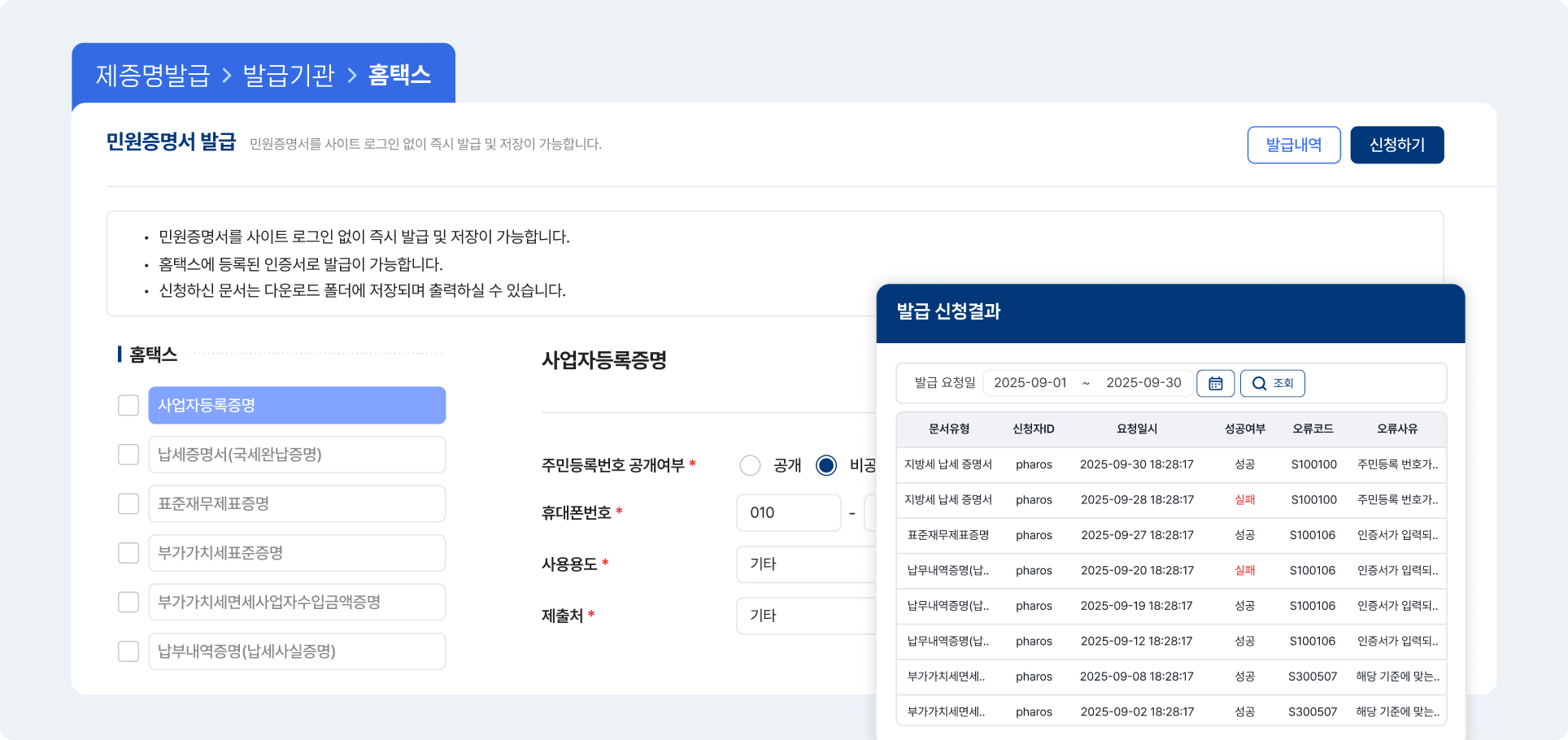This screenshot has height=740, width=1568.
Task: Select 표준재무제표증명 document item
Action: [x=297, y=503]
